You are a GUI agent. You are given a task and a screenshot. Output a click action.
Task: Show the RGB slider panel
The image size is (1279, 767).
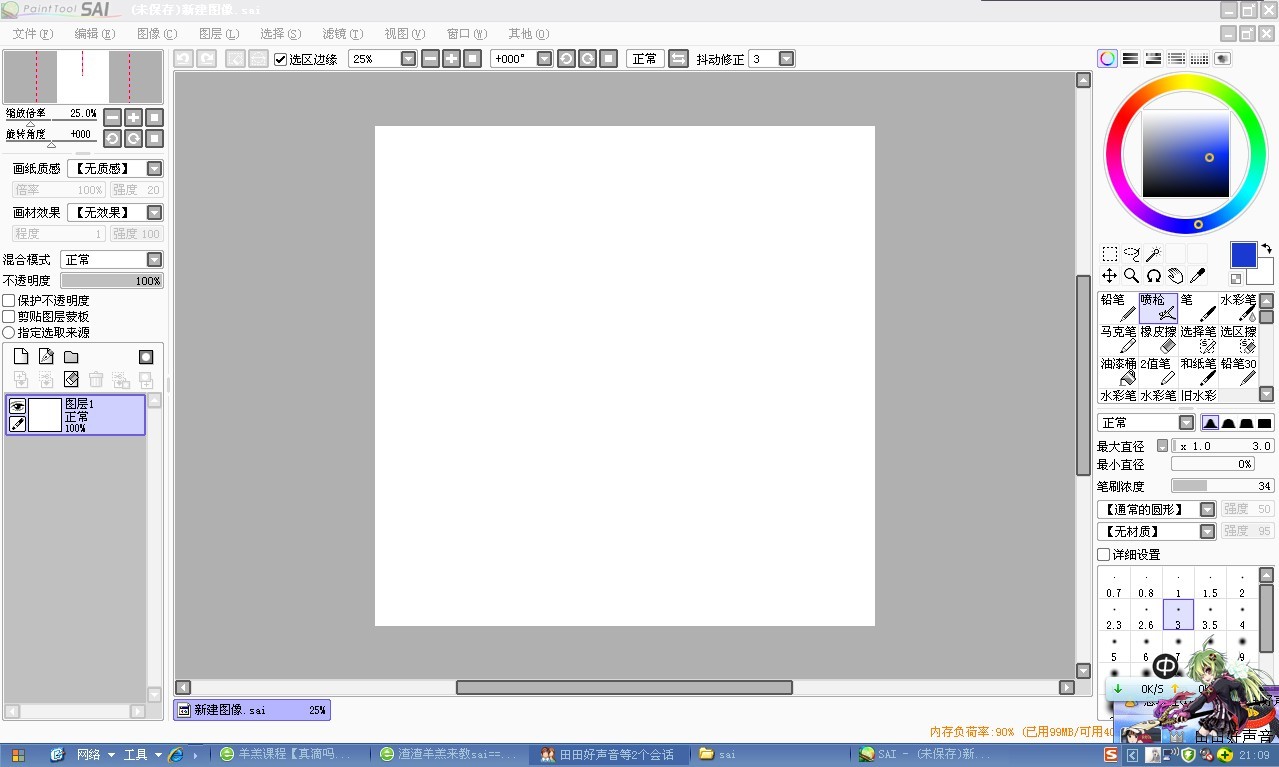point(1130,59)
